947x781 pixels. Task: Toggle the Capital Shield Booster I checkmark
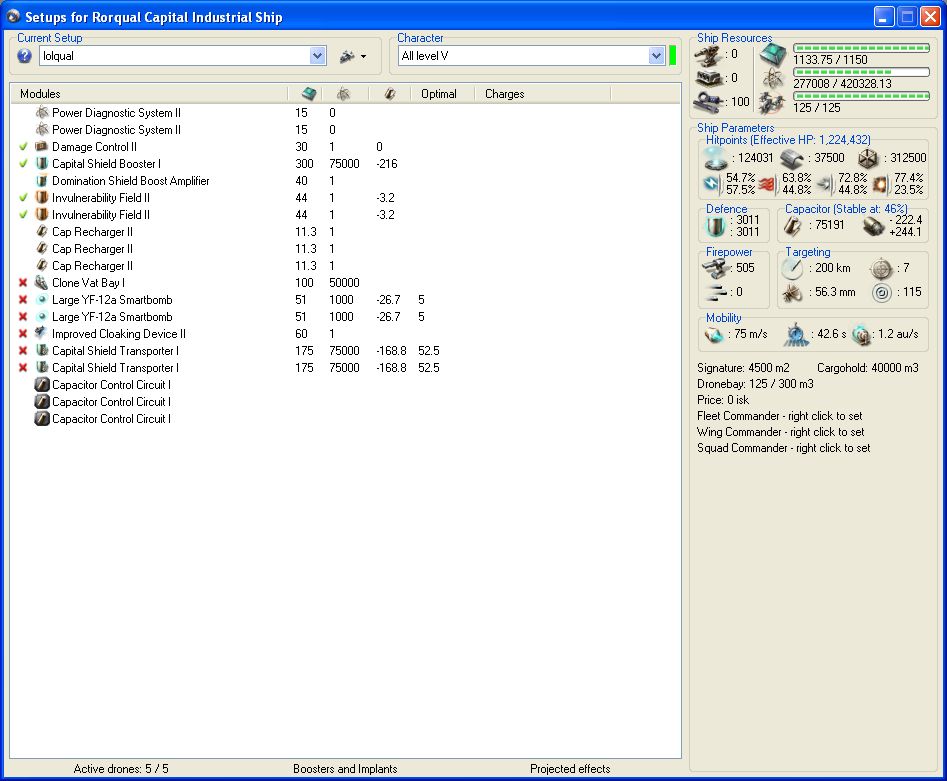pyautogui.click(x=24, y=164)
